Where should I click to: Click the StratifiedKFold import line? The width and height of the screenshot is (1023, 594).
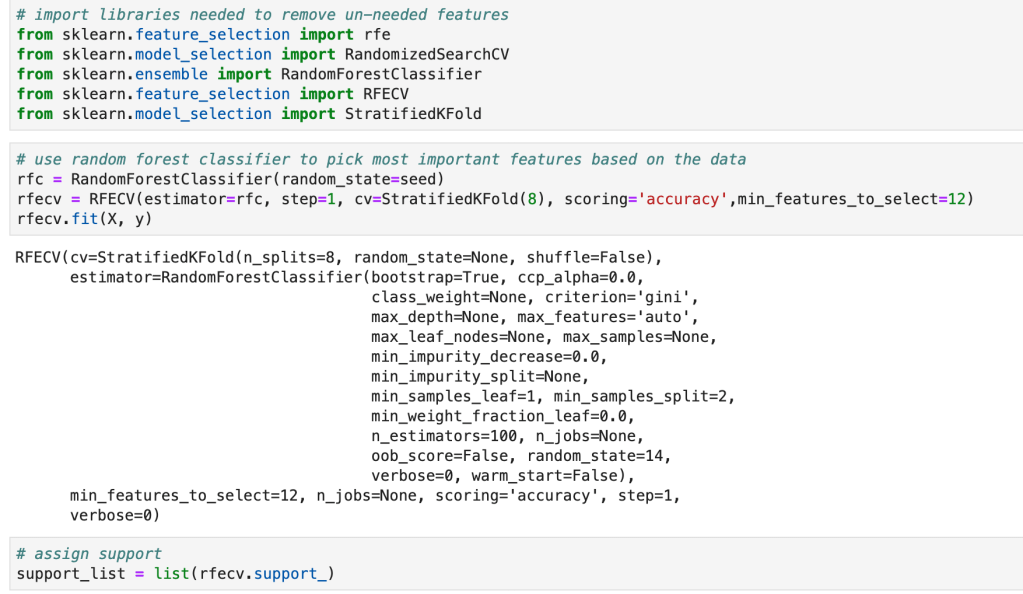(x=249, y=114)
